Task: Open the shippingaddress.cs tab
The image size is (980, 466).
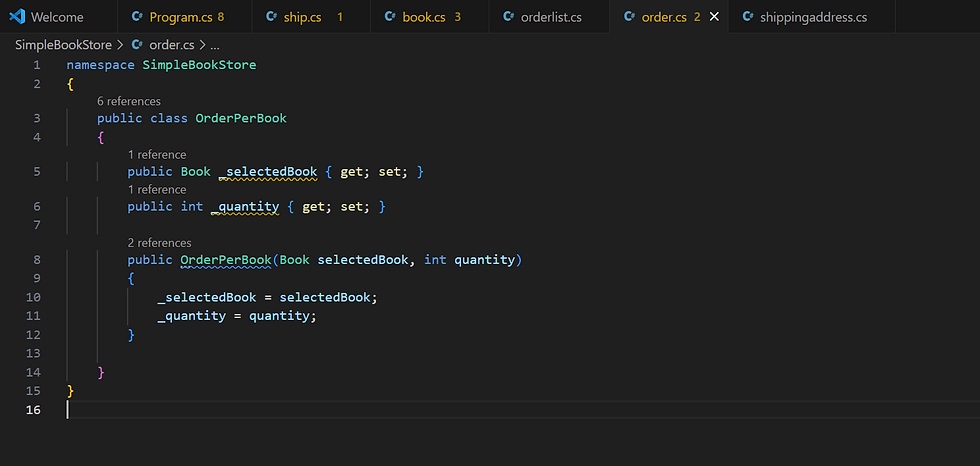Action: click(x=813, y=17)
